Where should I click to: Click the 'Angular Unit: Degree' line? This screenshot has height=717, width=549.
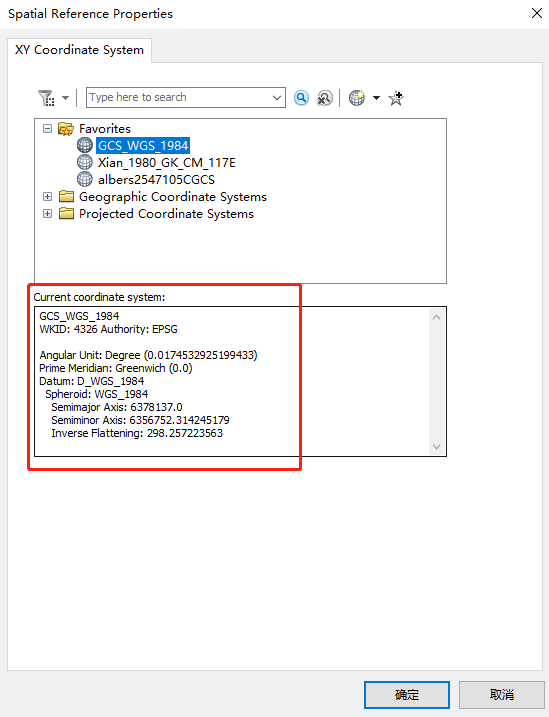(x=149, y=355)
